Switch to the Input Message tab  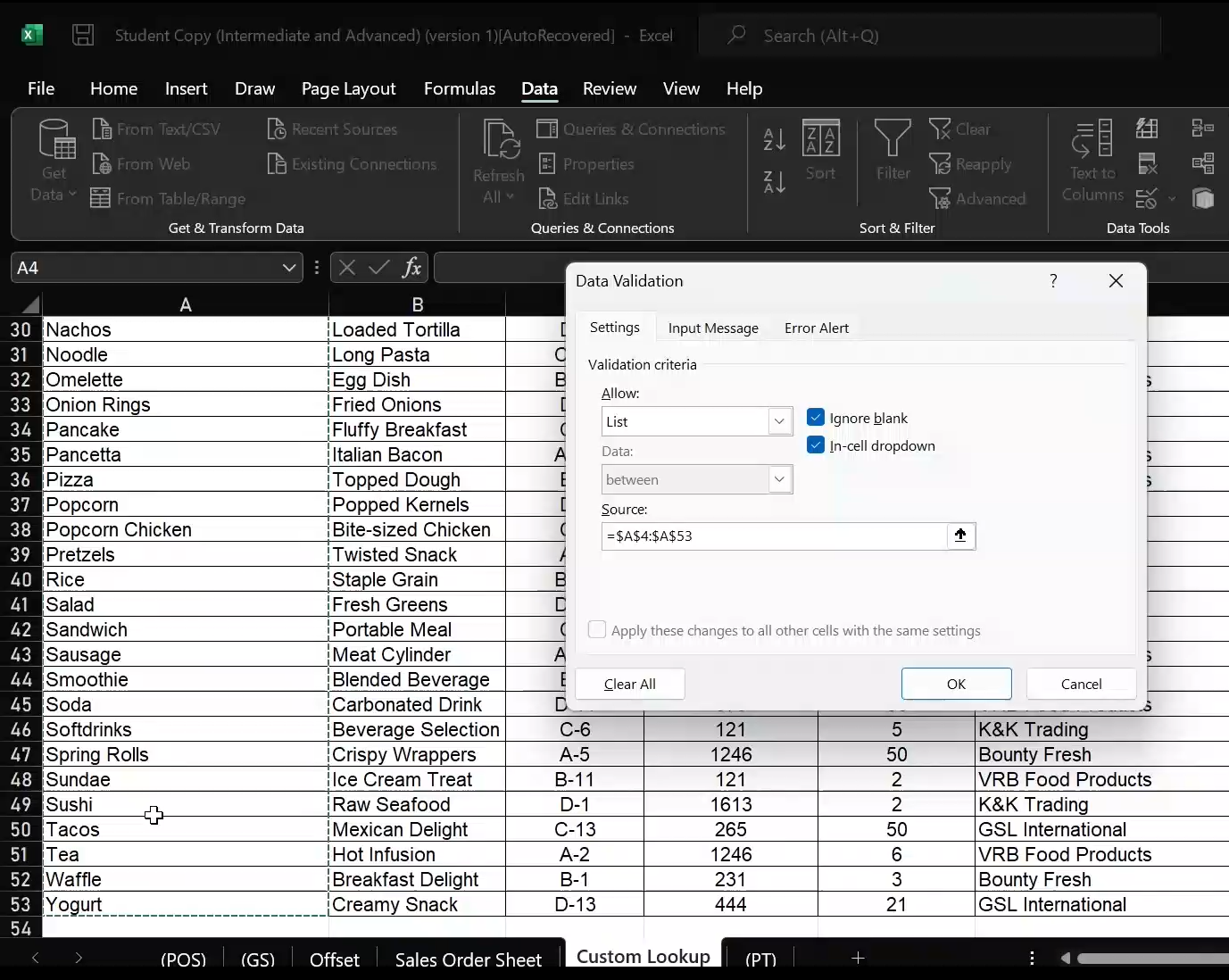[712, 328]
